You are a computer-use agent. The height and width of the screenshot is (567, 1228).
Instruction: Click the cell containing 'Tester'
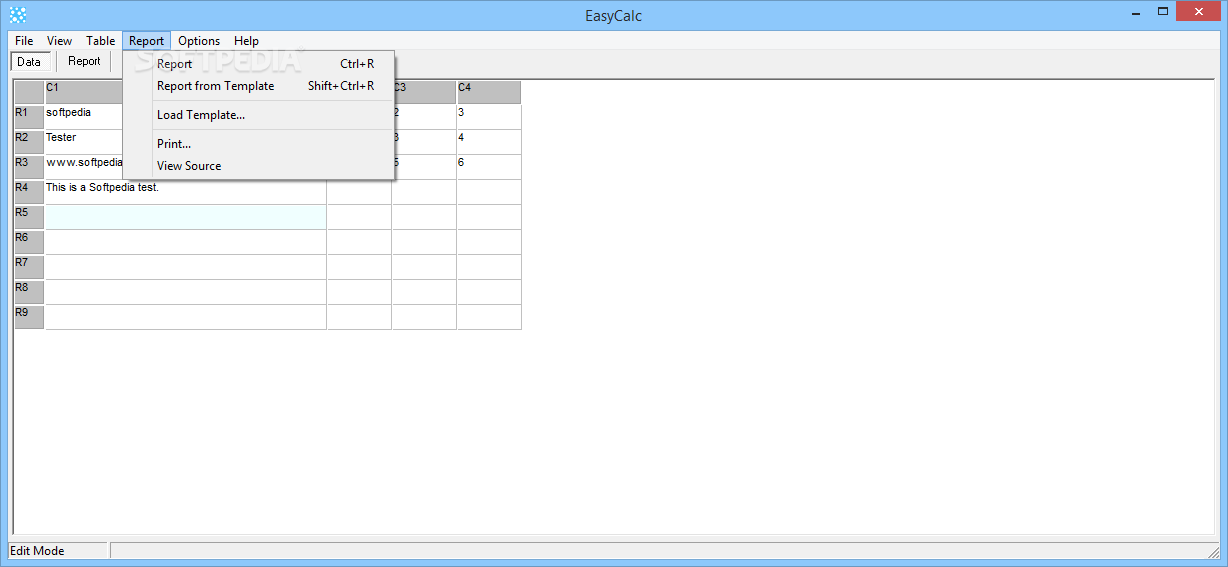click(x=84, y=142)
